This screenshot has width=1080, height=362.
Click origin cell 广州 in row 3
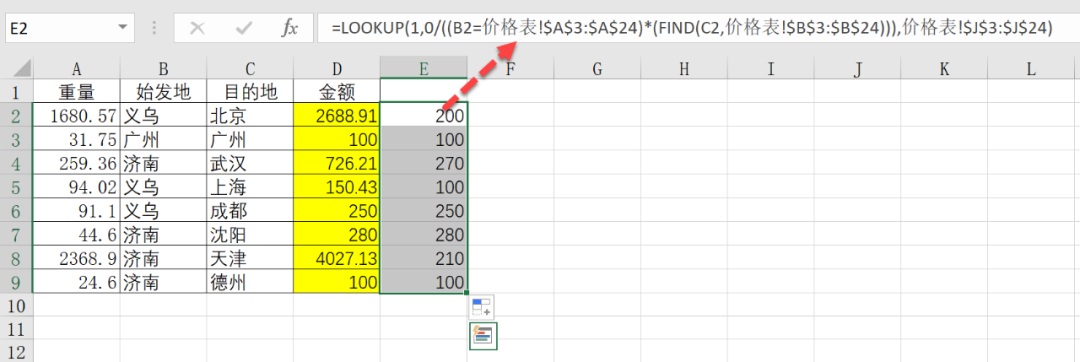pos(163,139)
